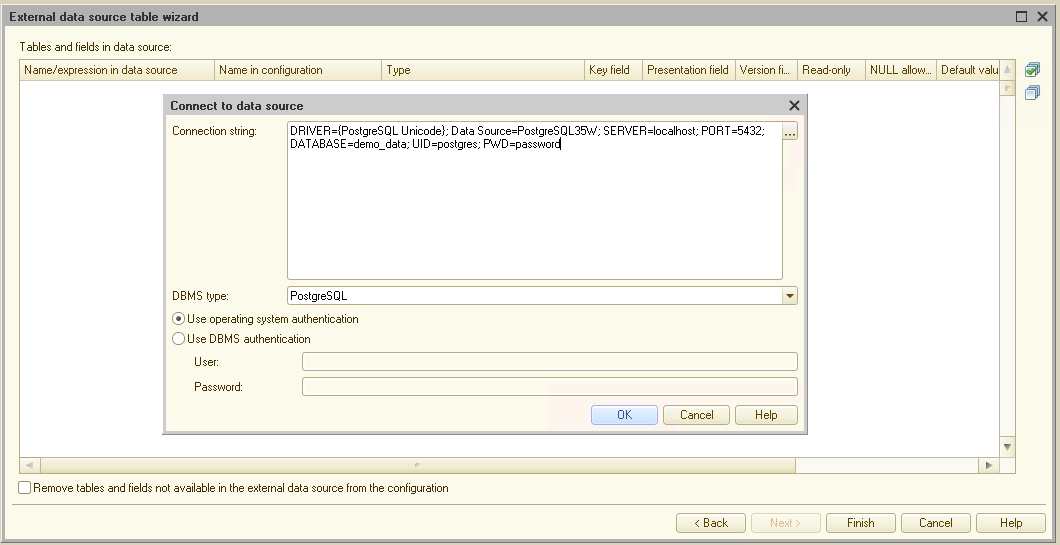Click inside the Connection string text area
The image size is (1060, 545).
click(534, 210)
